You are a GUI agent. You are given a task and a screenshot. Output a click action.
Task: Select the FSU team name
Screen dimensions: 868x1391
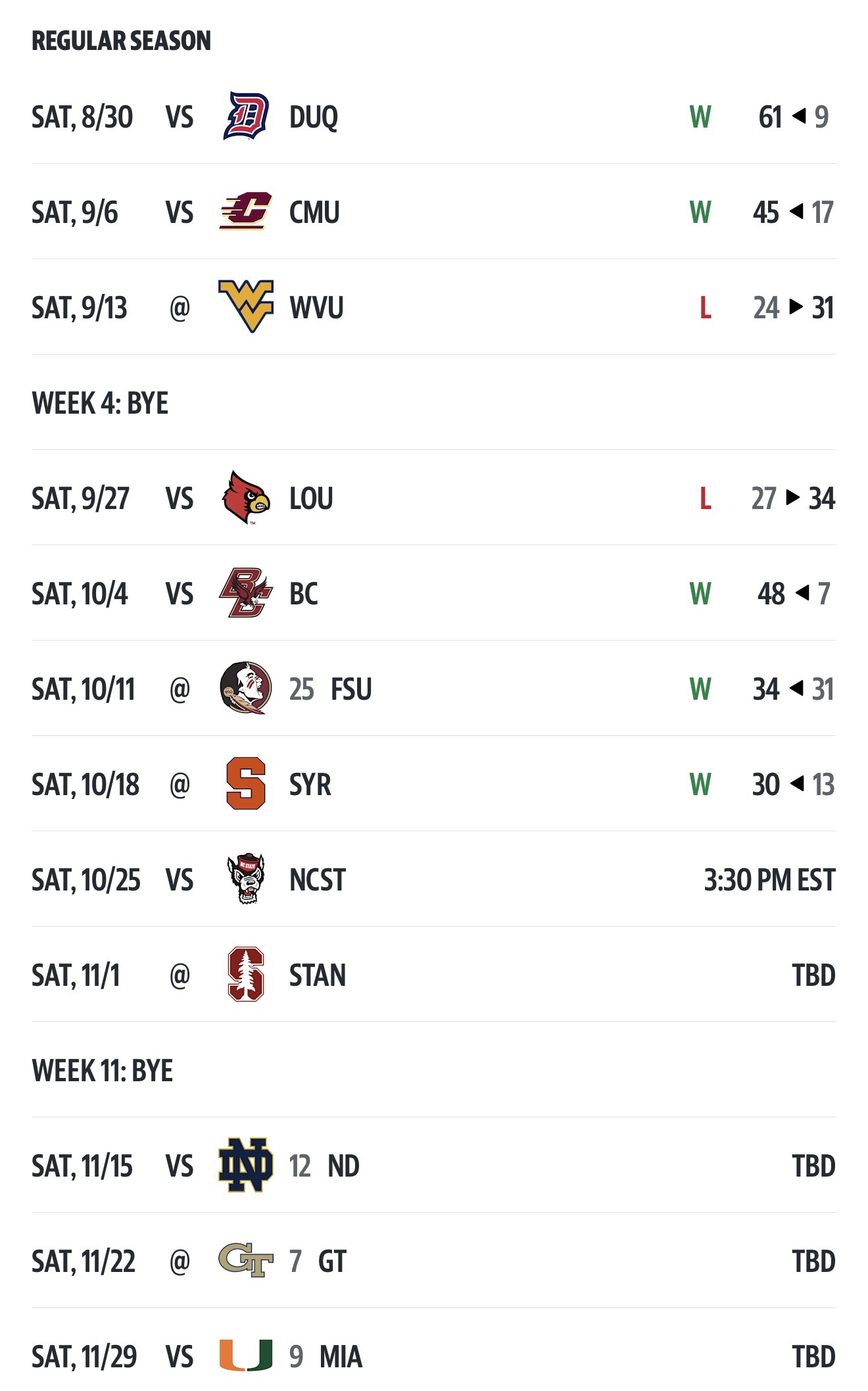351,689
